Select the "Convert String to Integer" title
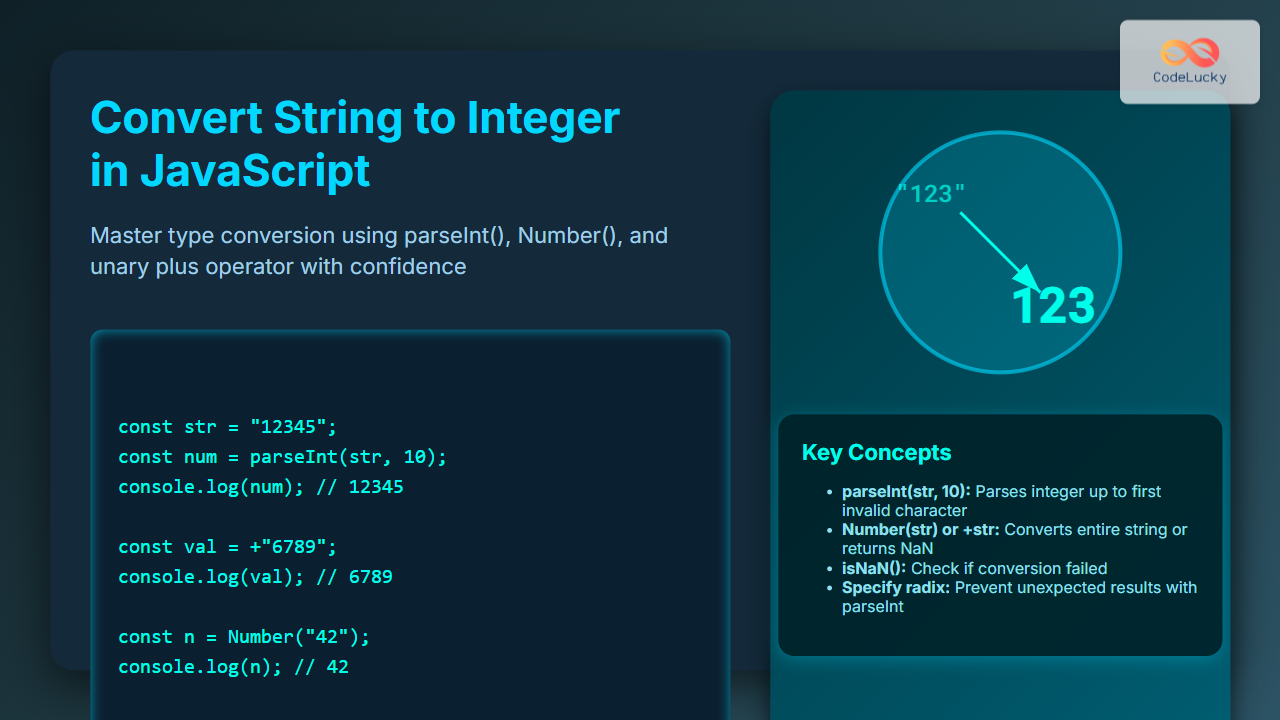Image resolution: width=1280 pixels, height=720 pixels. click(x=355, y=118)
